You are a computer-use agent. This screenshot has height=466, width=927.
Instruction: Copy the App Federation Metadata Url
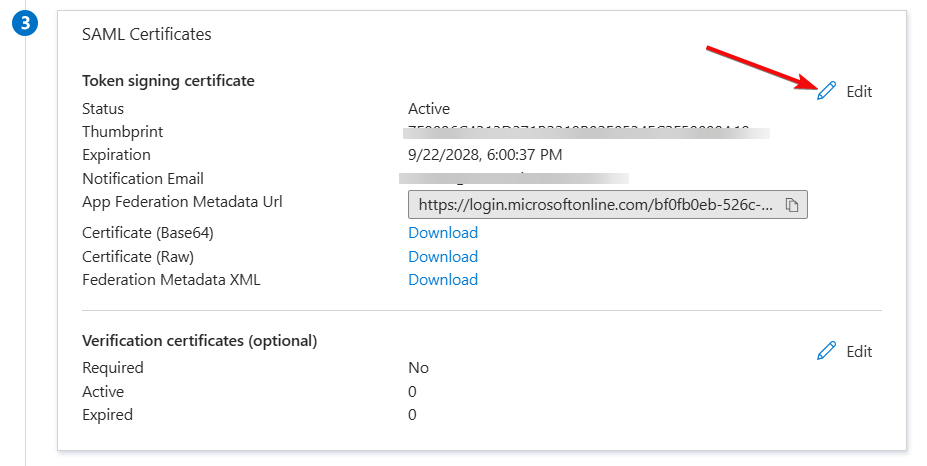pos(792,205)
